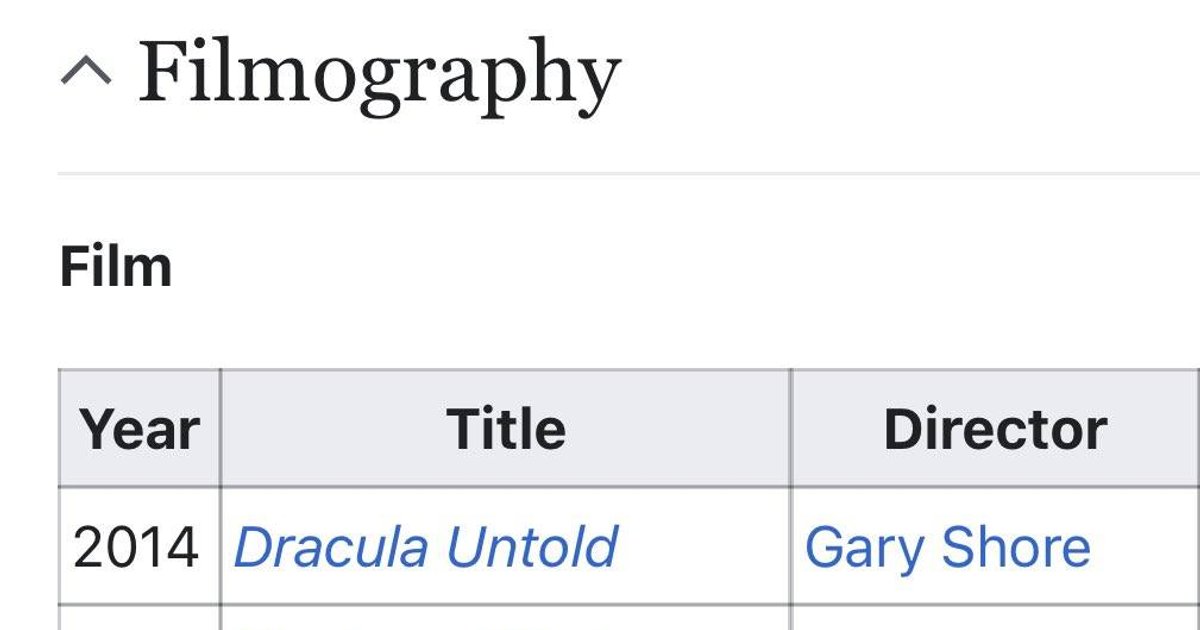Viewport: 1200px width, 630px height.
Task: Click the partially visible title cell below Dracula Untold
Action: 506,618
